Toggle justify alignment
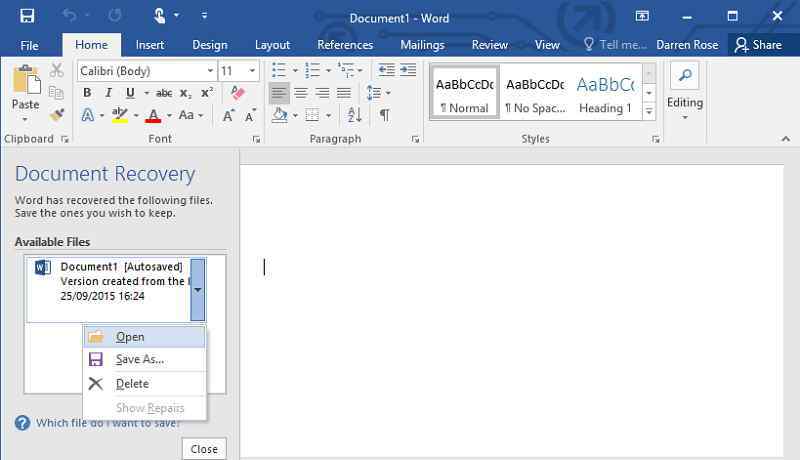This screenshot has height=460, width=800. 344,93
